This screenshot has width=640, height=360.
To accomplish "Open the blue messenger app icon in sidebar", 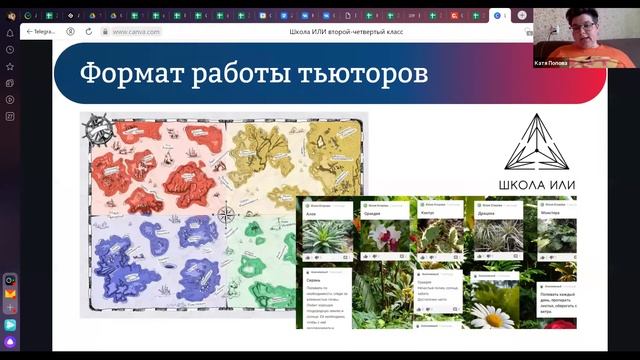I will click(10, 325).
